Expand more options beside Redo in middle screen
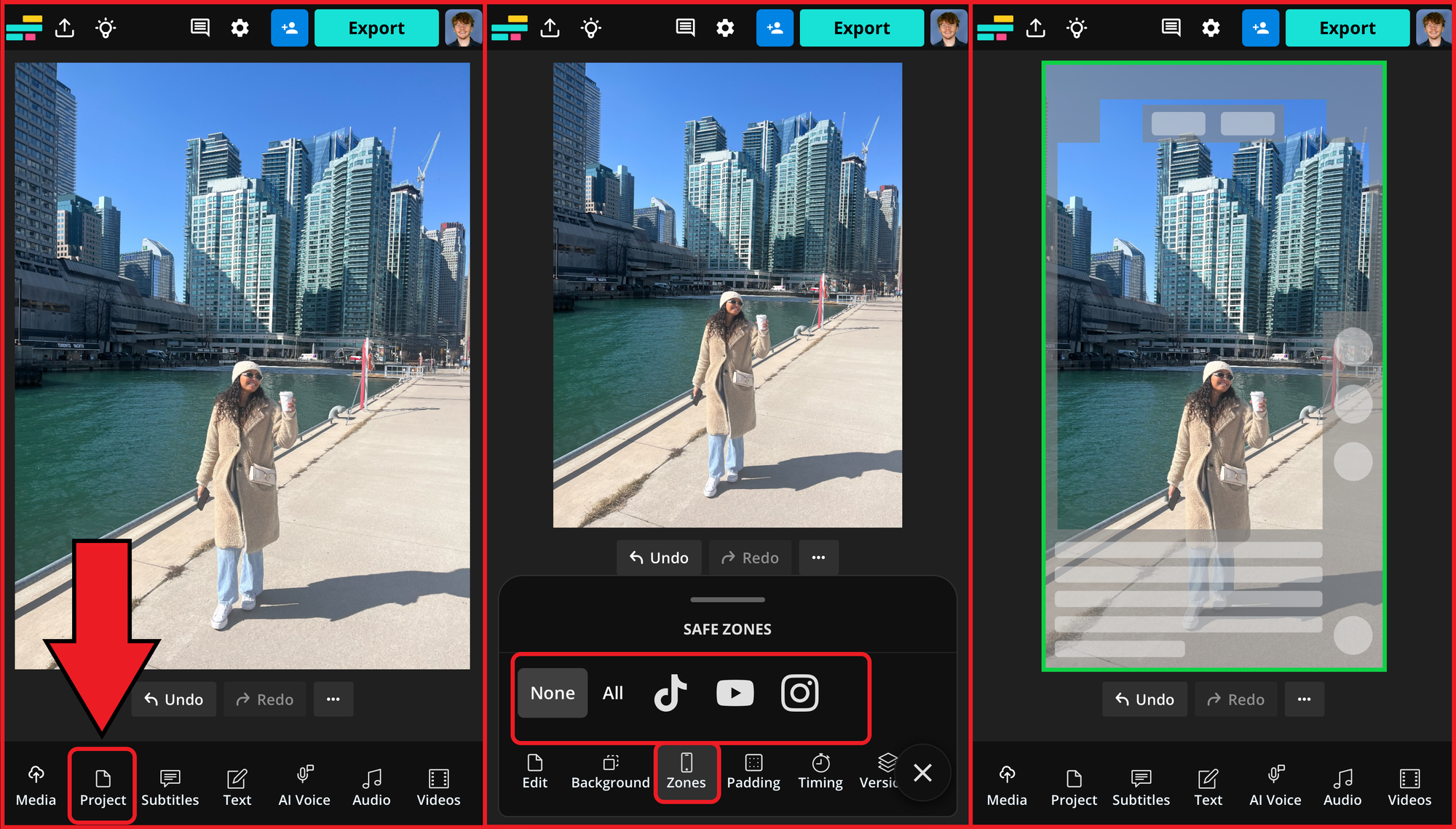1456x829 pixels. tap(818, 558)
